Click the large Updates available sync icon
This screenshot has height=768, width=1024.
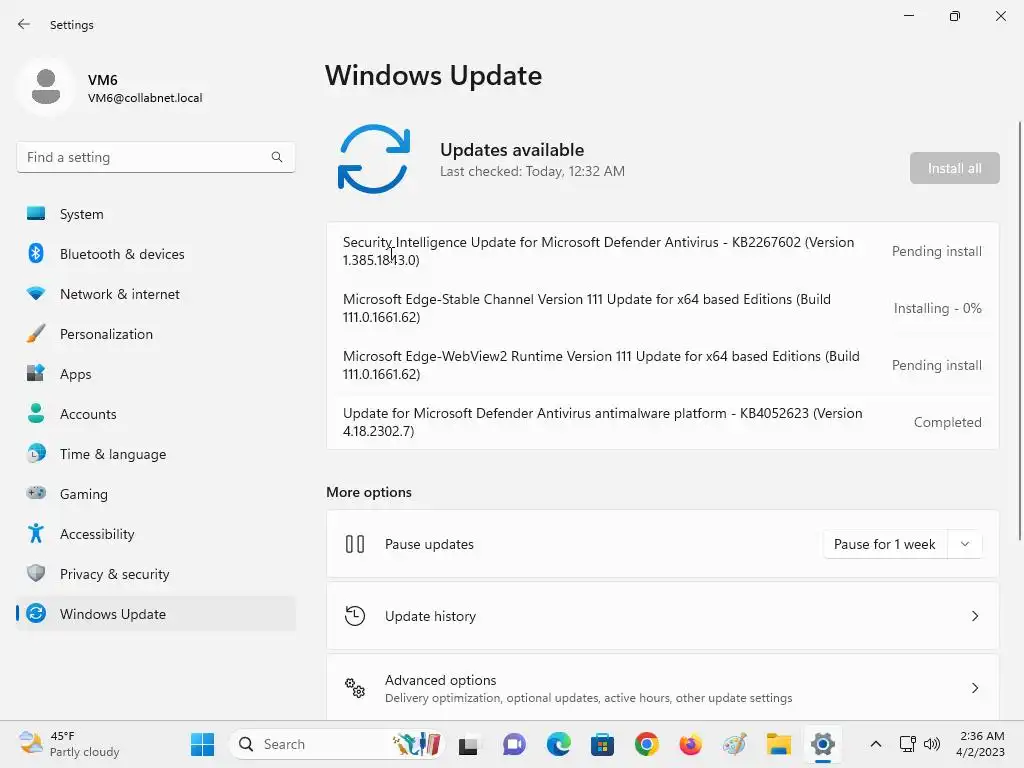374,159
